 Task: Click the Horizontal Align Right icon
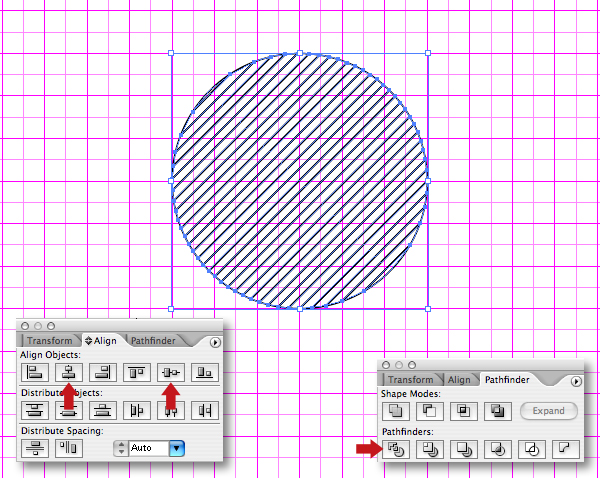pos(103,372)
